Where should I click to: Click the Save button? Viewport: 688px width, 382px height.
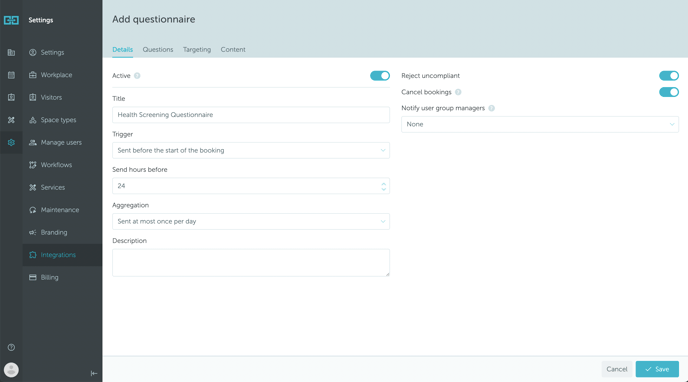pos(657,369)
